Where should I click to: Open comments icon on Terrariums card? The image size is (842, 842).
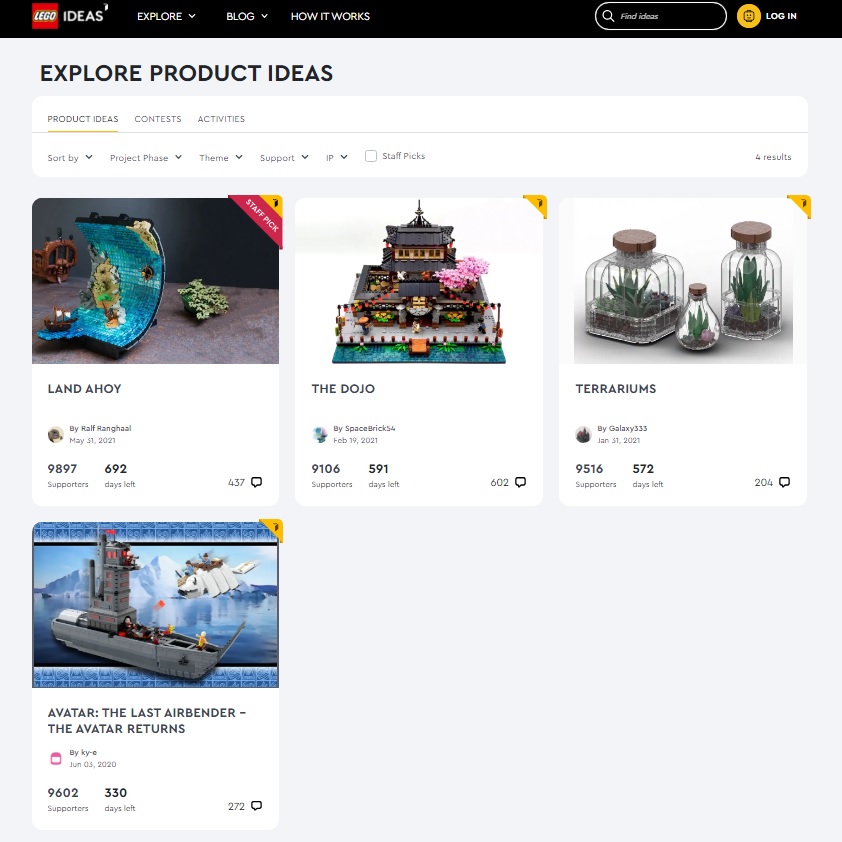(785, 482)
